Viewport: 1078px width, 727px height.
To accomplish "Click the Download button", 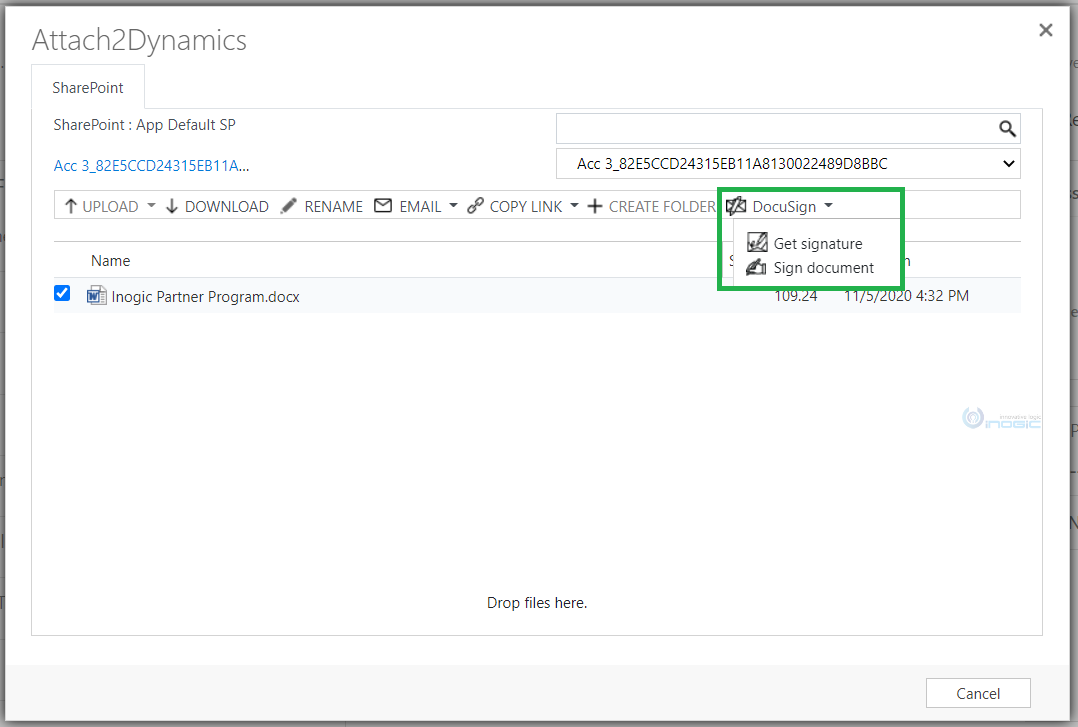I will 217,206.
